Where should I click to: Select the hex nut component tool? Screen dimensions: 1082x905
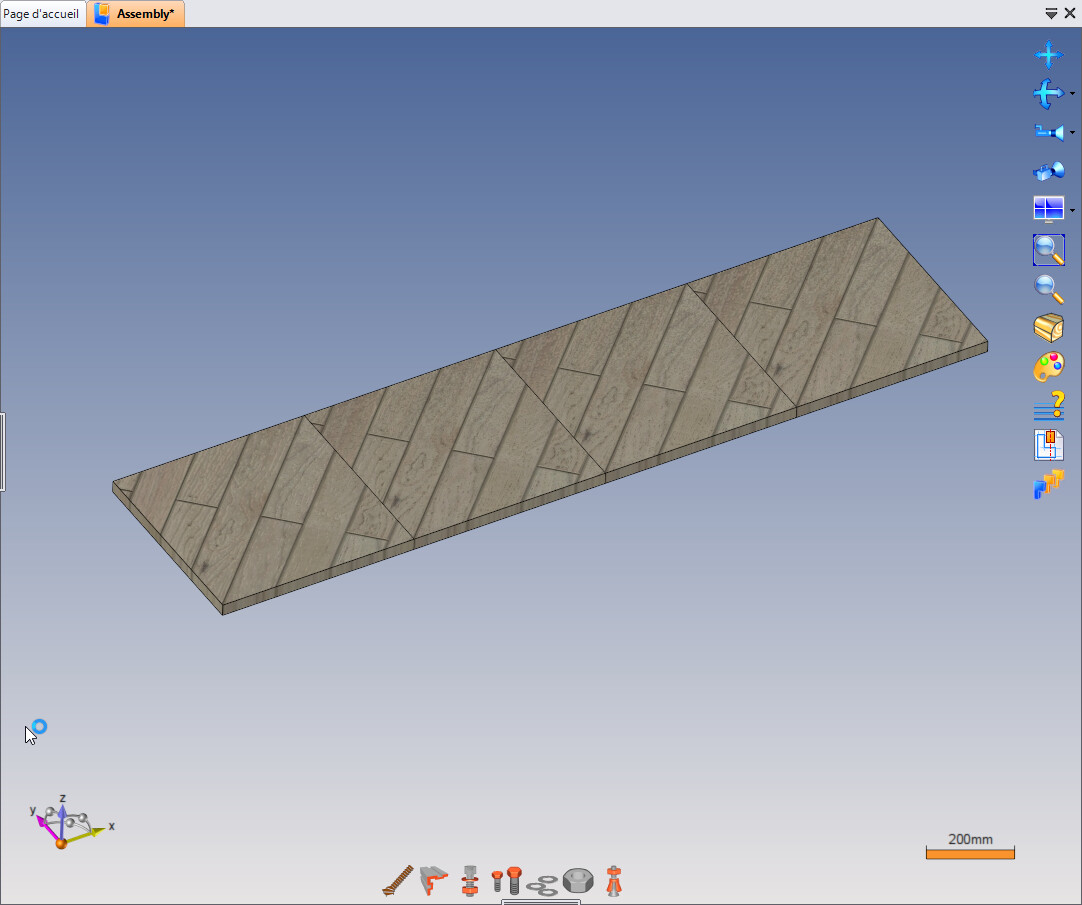pos(578,881)
